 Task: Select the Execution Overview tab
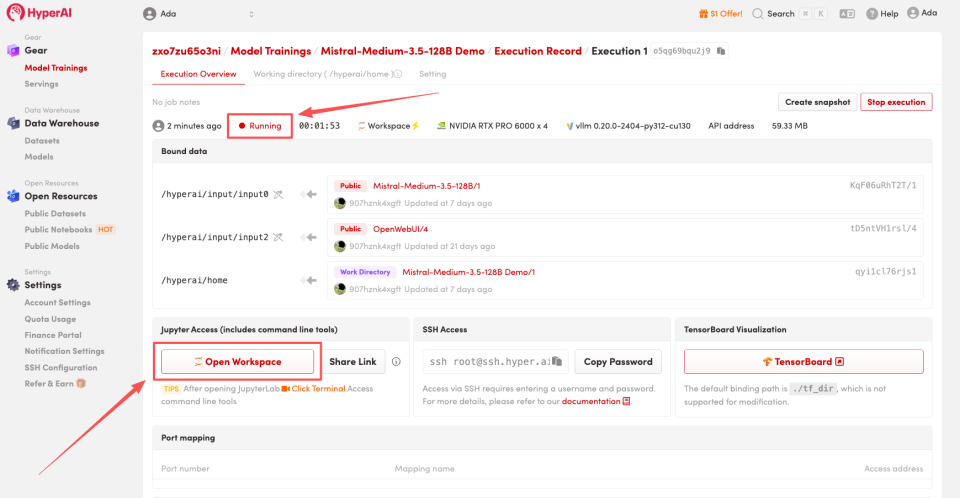198,74
